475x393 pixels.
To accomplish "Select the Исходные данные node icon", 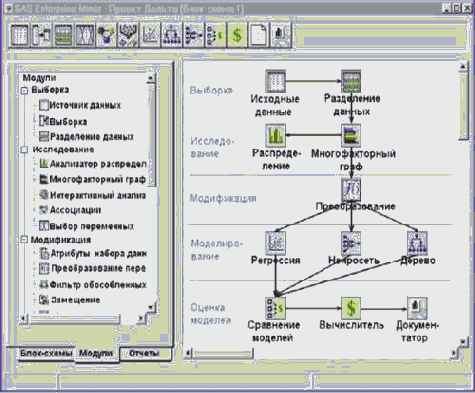I will click(275, 81).
